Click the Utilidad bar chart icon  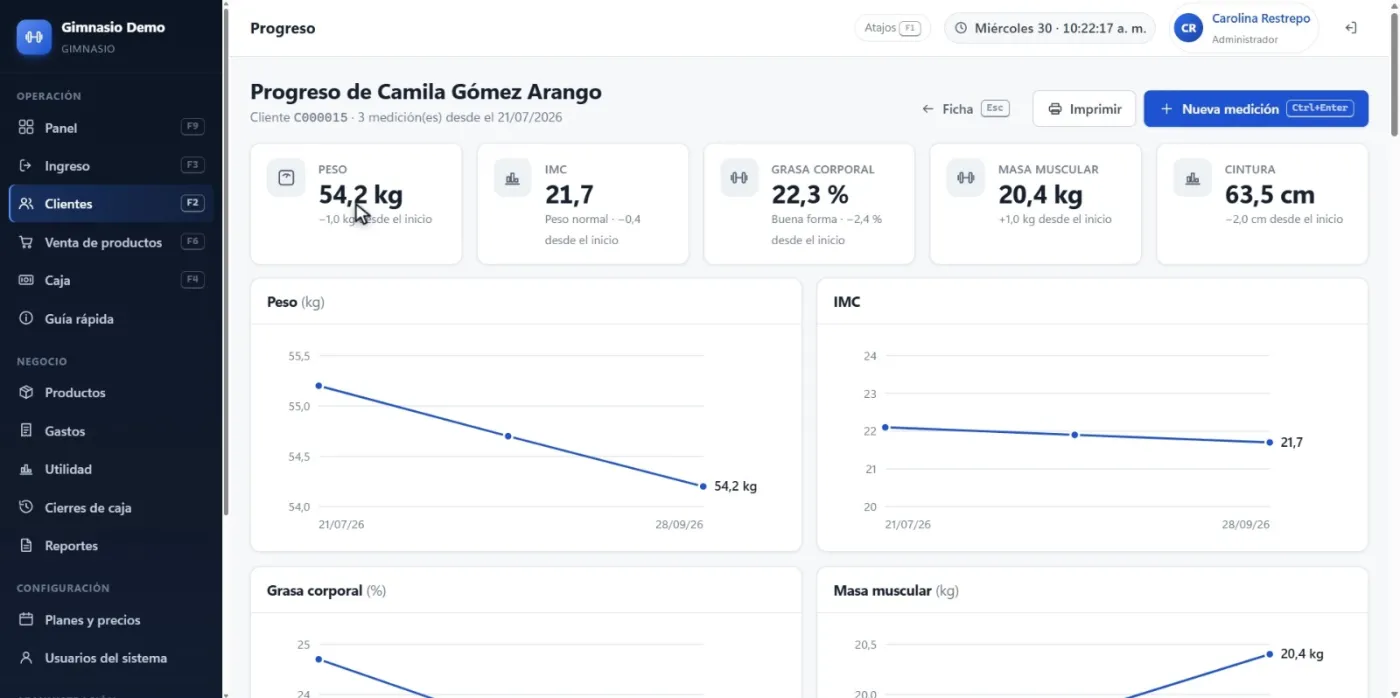click(26, 469)
